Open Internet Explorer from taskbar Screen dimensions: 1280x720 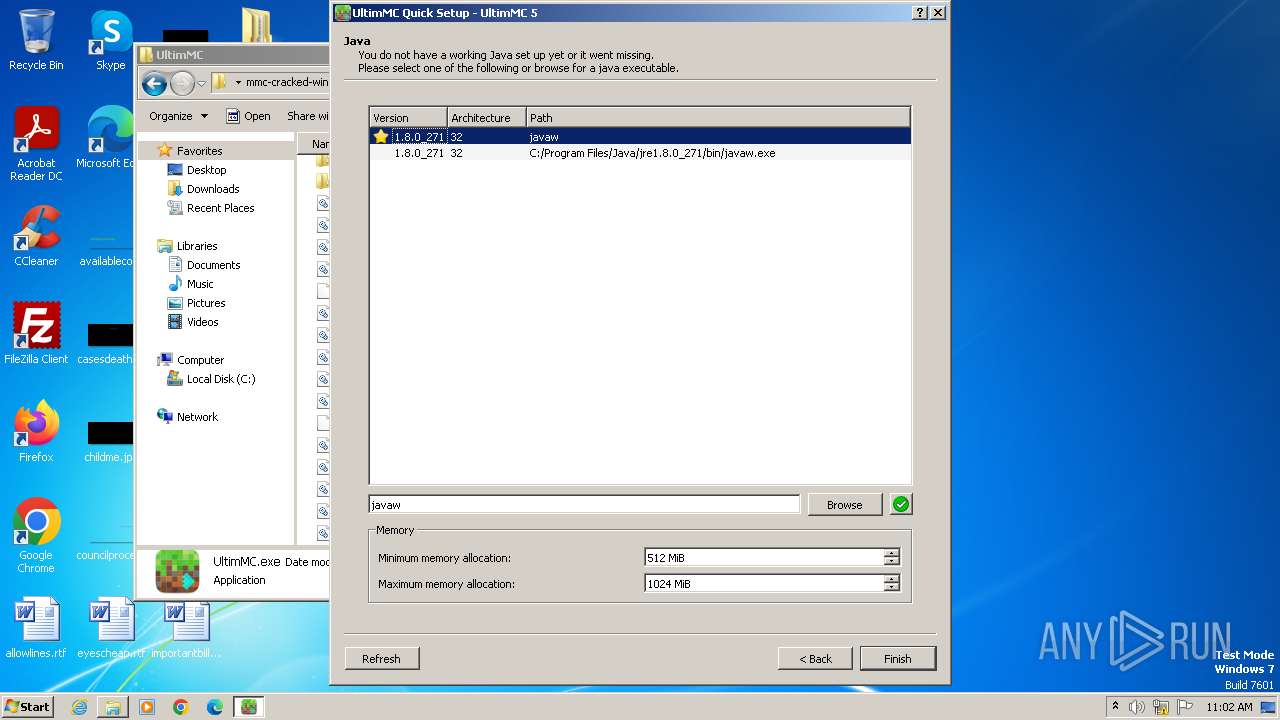coord(79,707)
